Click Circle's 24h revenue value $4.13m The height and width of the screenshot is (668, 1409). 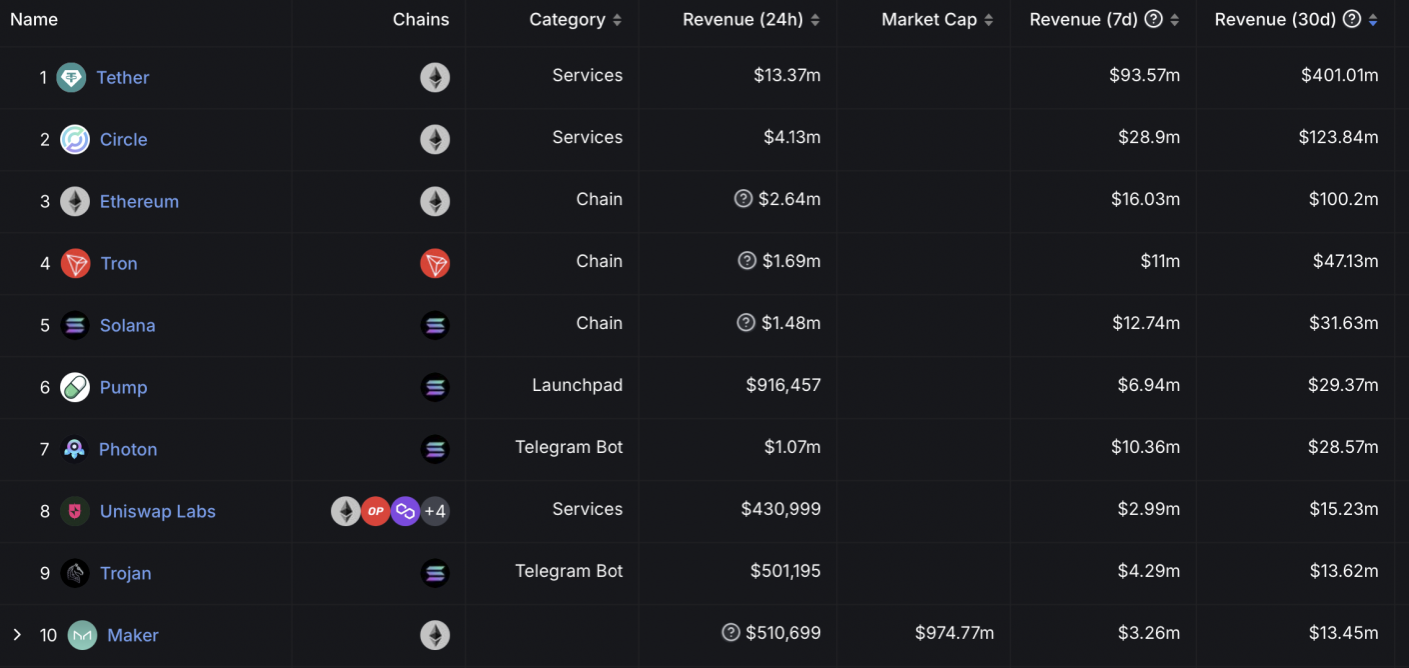(x=792, y=137)
